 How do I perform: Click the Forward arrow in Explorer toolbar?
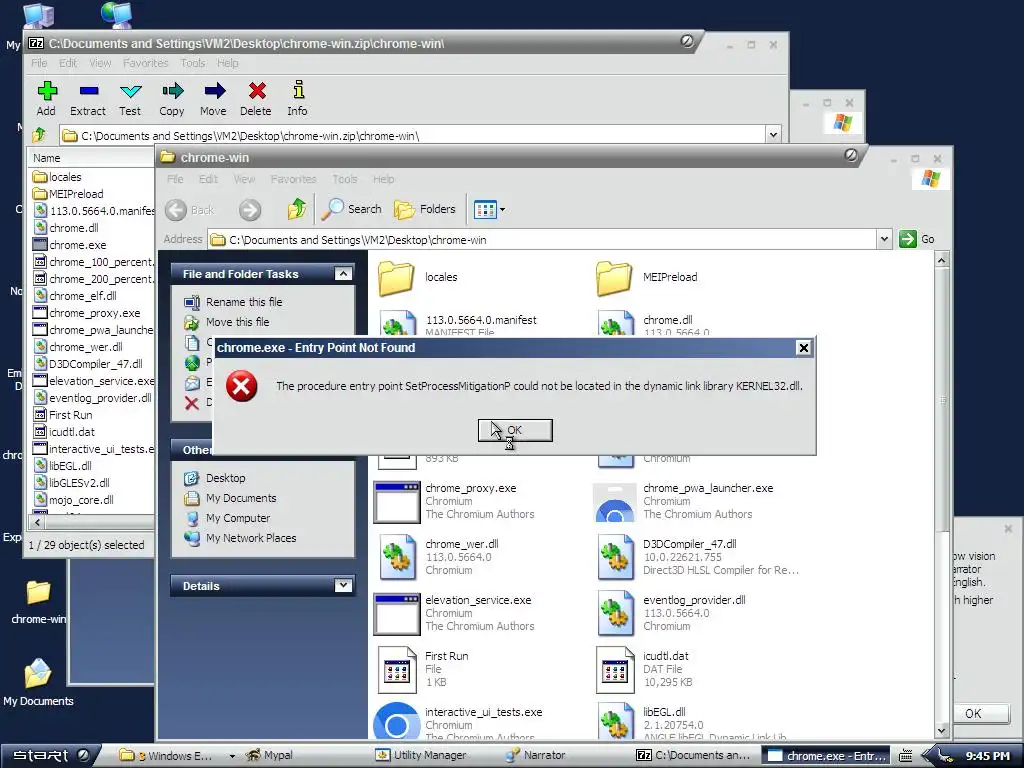249,210
